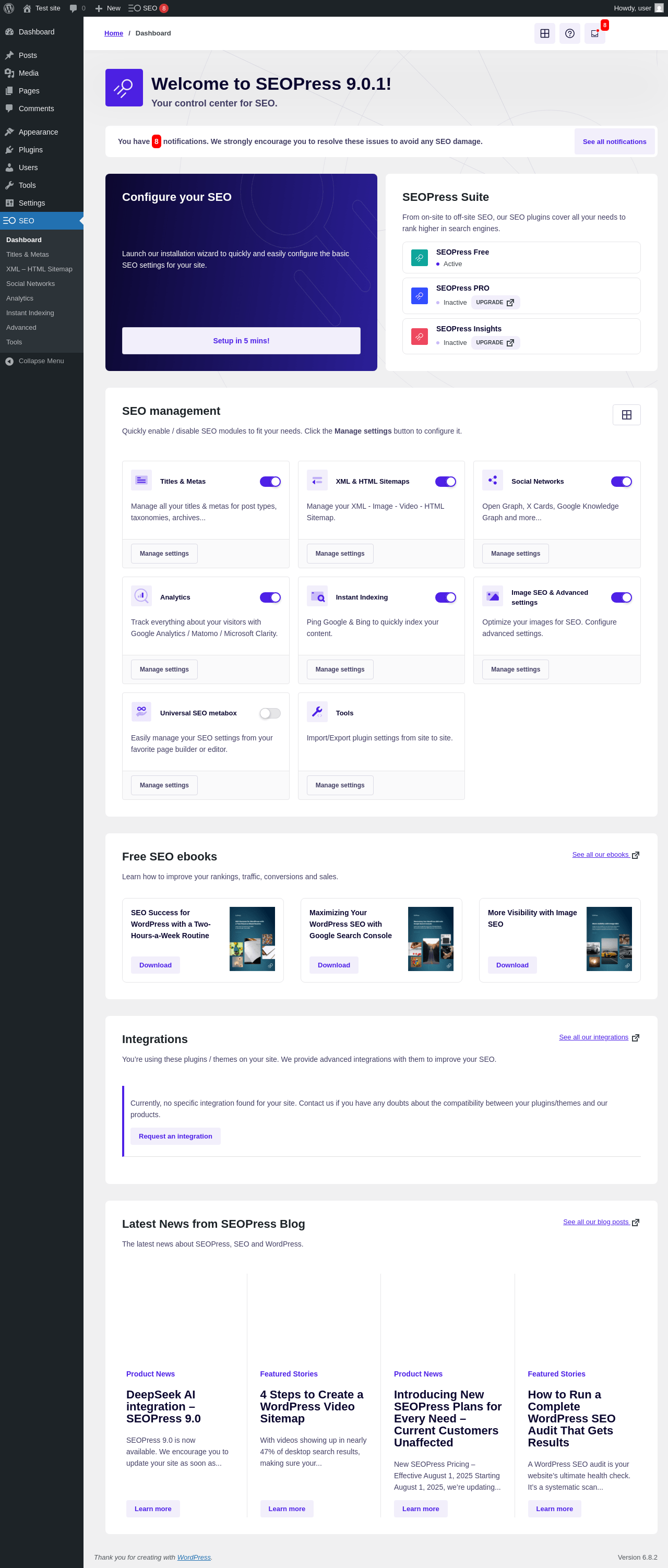This screenshot has height=1568, width=668.
Task: Open the WordPress footer link
Action: (x=194, y=1557)
